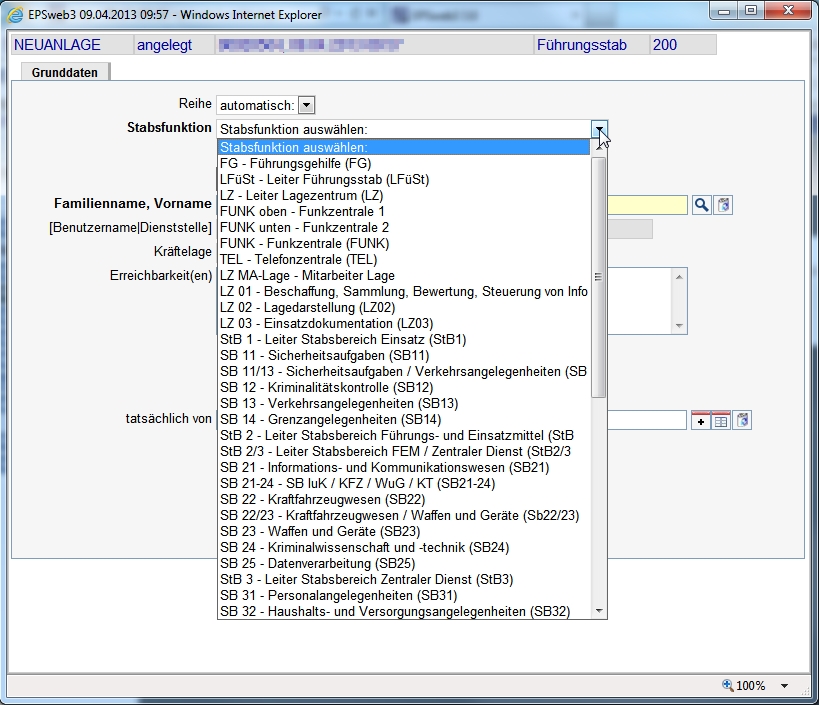Pick SB 24 - Kriminalwissenschaft und -technik
The width and height of the screenshot is (819, 705).
[x=403, y=548]
